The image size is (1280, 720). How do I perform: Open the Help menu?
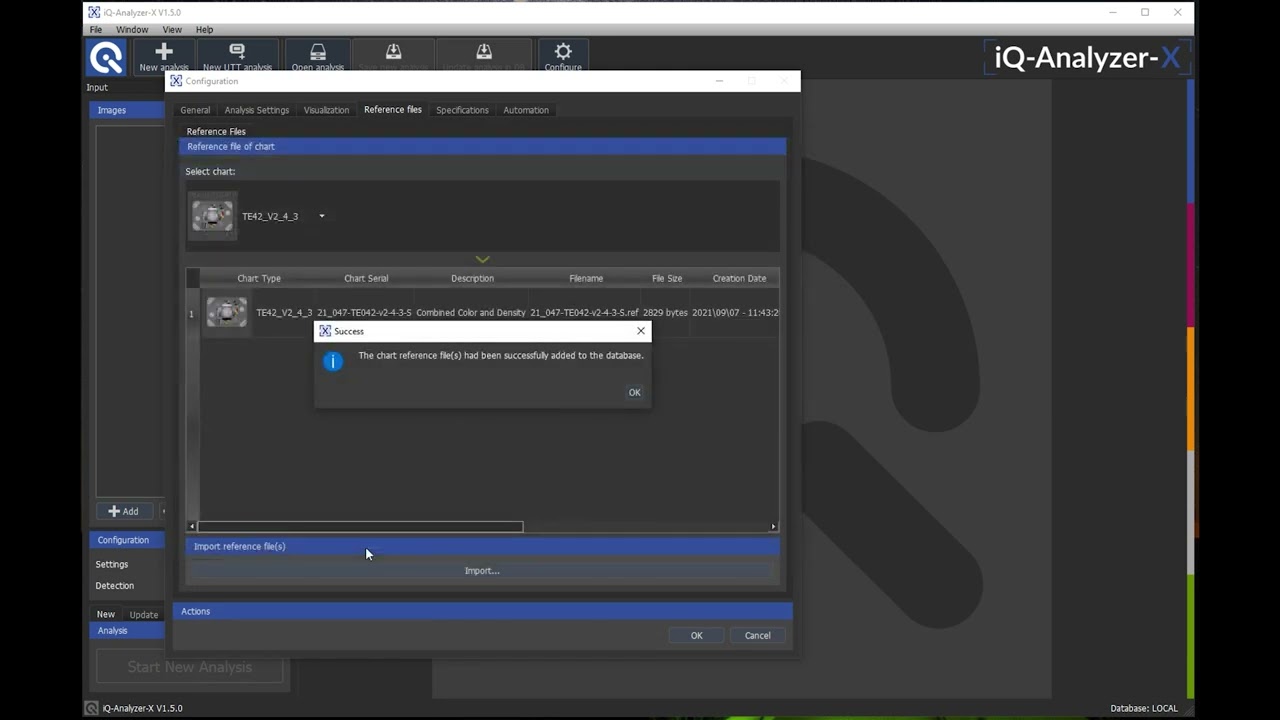coord(204,30)
